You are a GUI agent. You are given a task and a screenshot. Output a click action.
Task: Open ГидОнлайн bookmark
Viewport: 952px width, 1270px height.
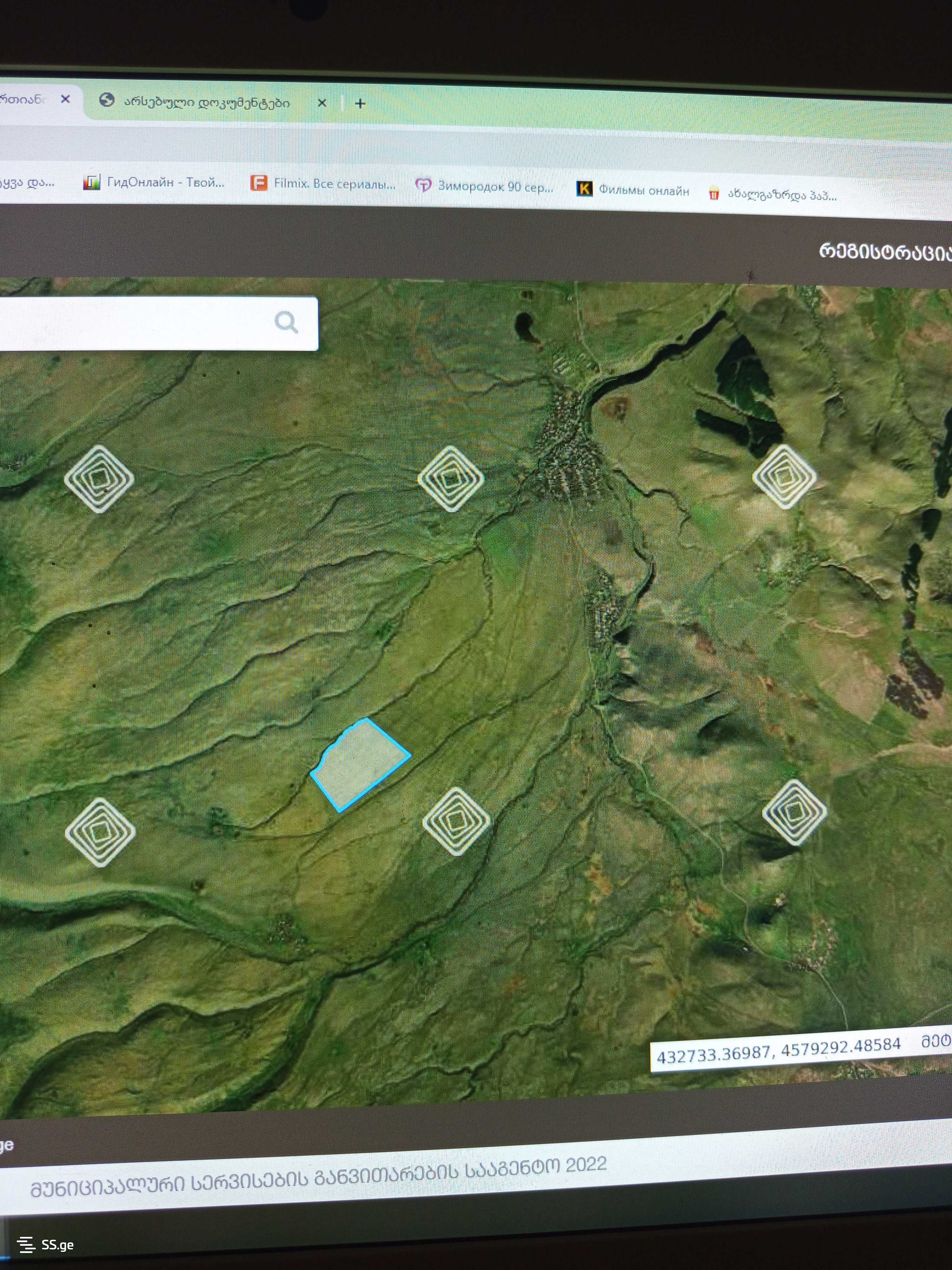pos(155,183)
